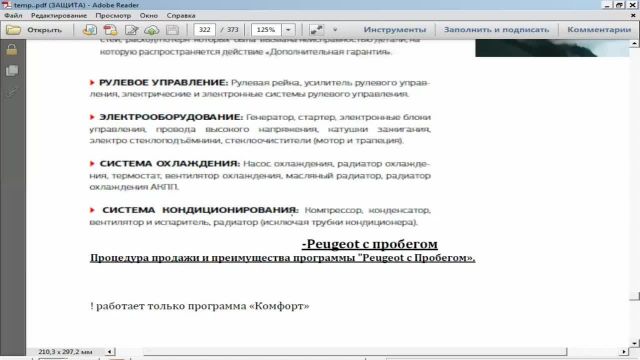The height and width of the screenshot is (360, 640).
Task: Open the Окно menu
Action: tap(149, 16)
